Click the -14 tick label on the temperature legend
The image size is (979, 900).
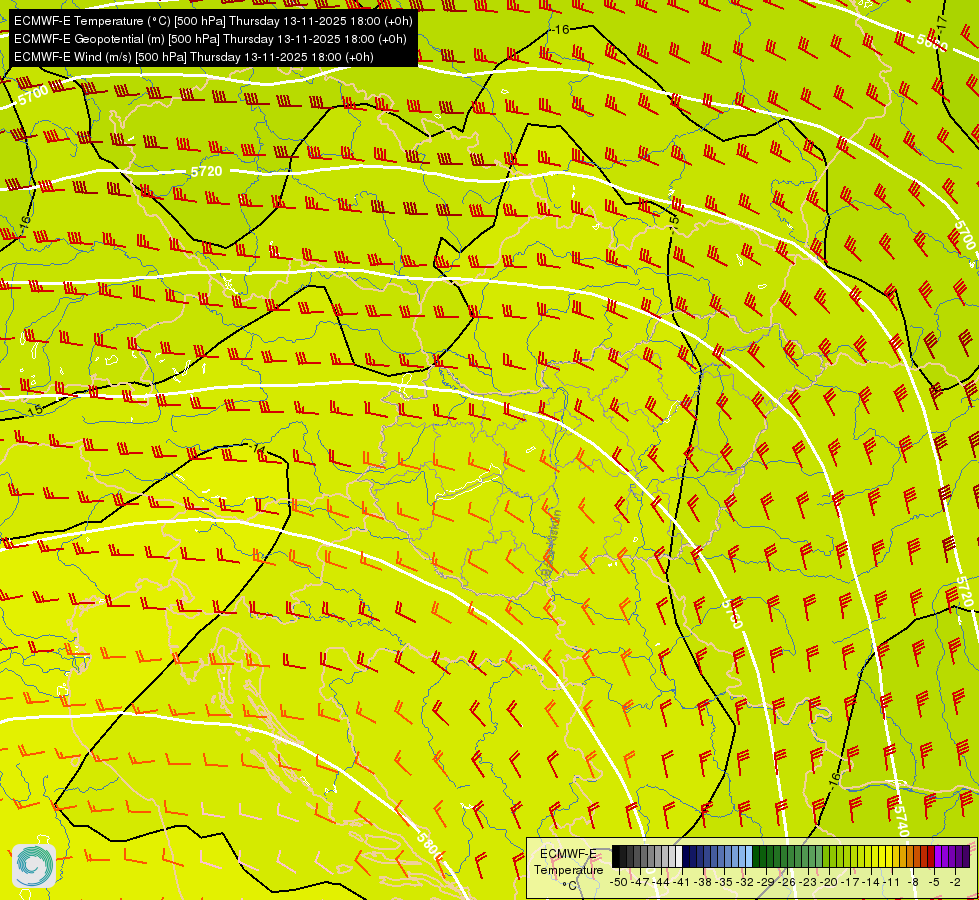(871, 883)
